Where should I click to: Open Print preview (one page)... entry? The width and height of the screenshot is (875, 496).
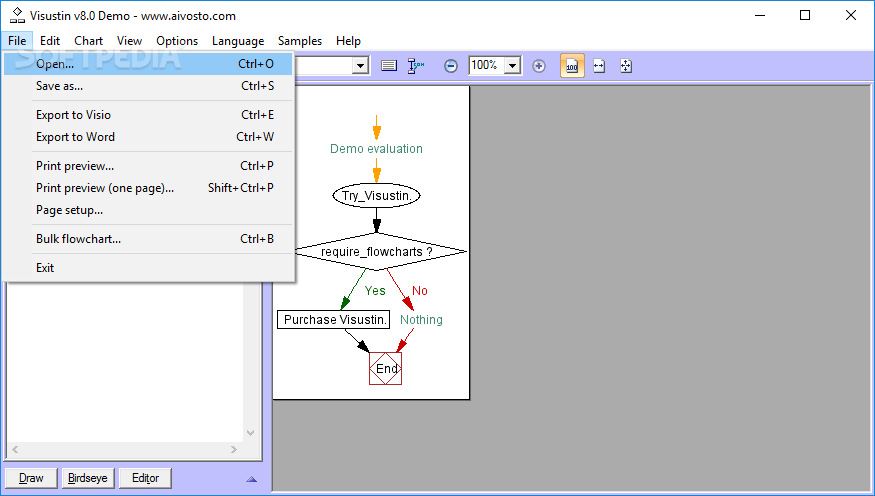pos(148,189)
